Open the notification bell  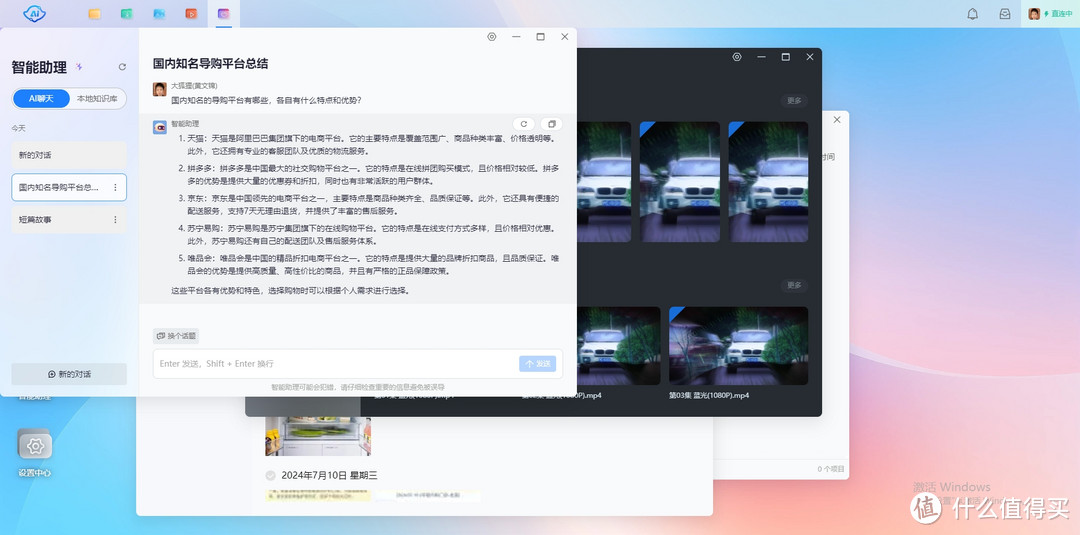click(x=973, y=14)
